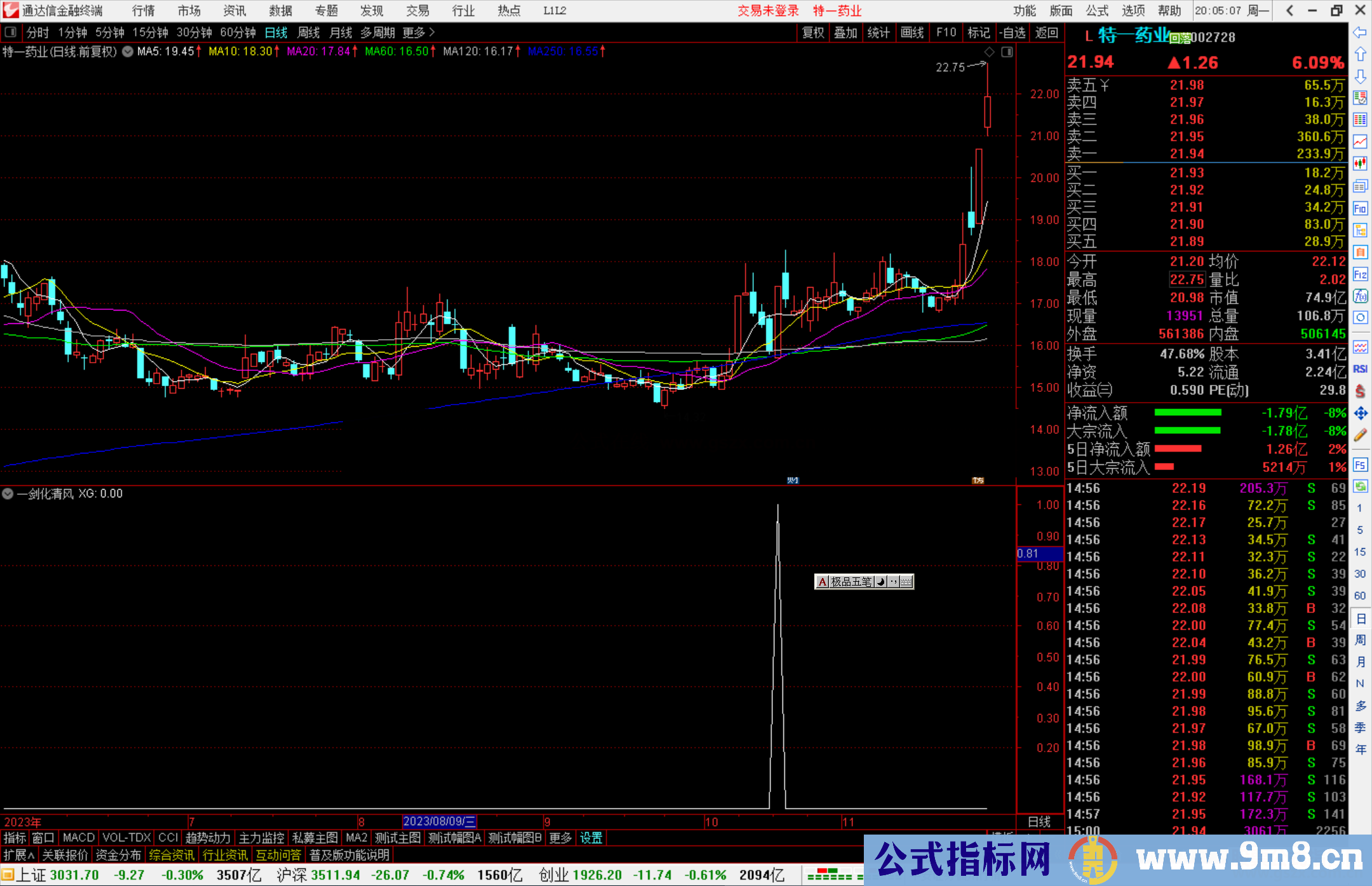
Task: Open the F12 trading sidebar icon
Action: (1360, 274)
